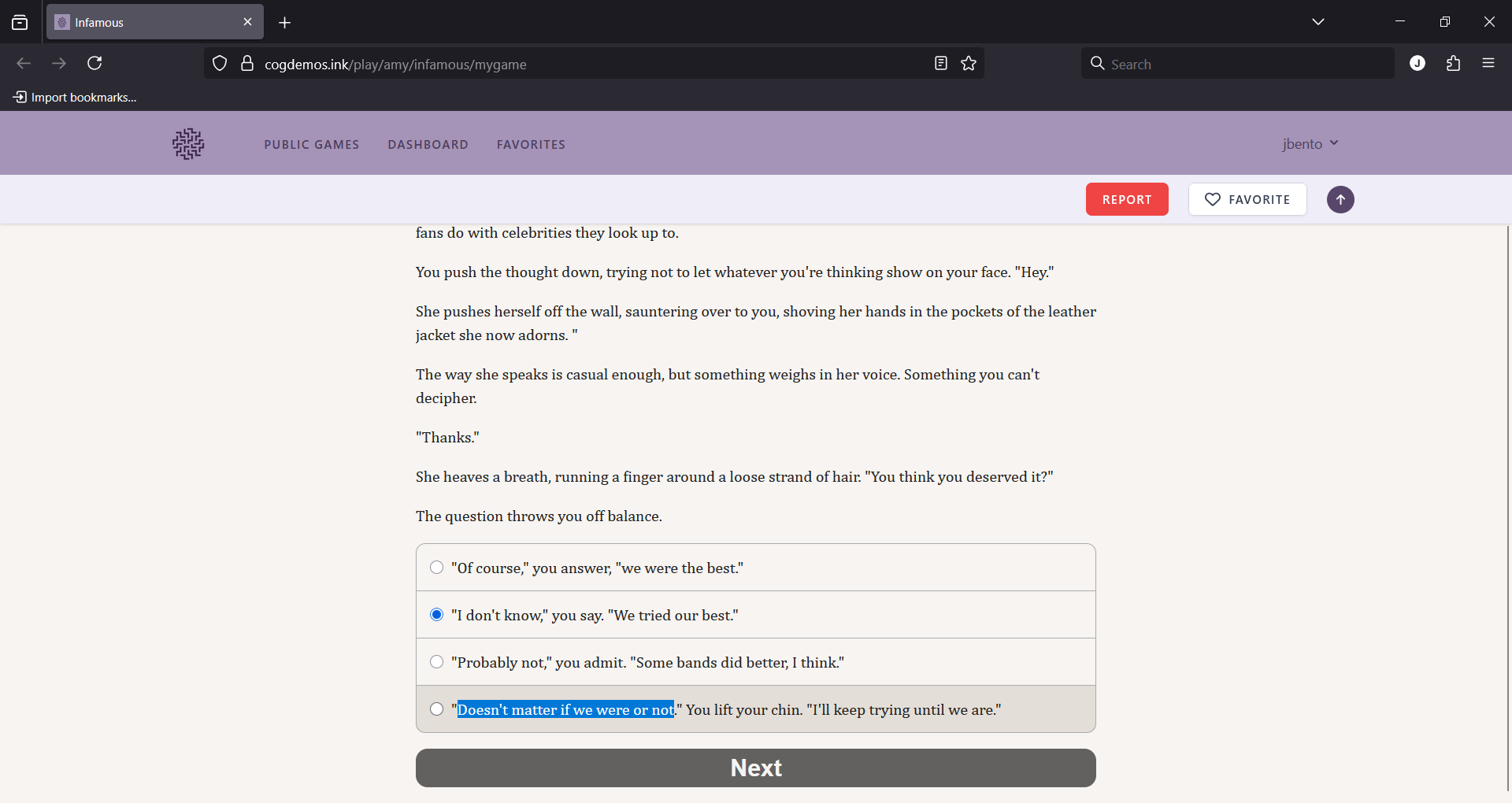
Task: Click the FAVORITE heart button
Action: coord(1247,199)
